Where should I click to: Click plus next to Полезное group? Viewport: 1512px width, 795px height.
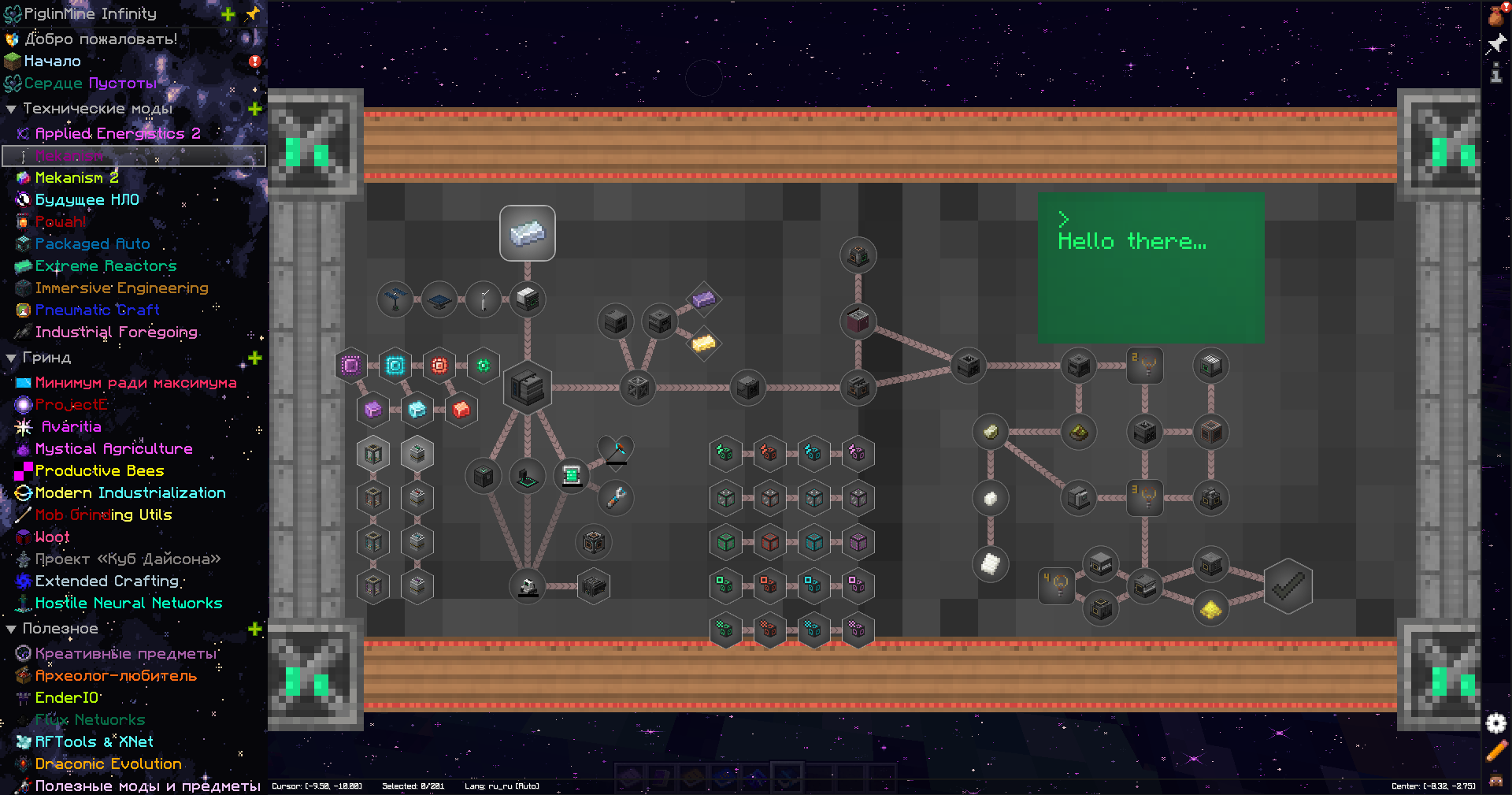pyautogui.click(x=255, y=629)
